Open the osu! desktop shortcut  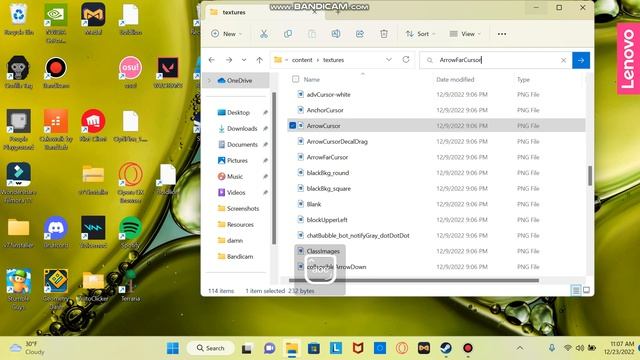click(131, 72)
